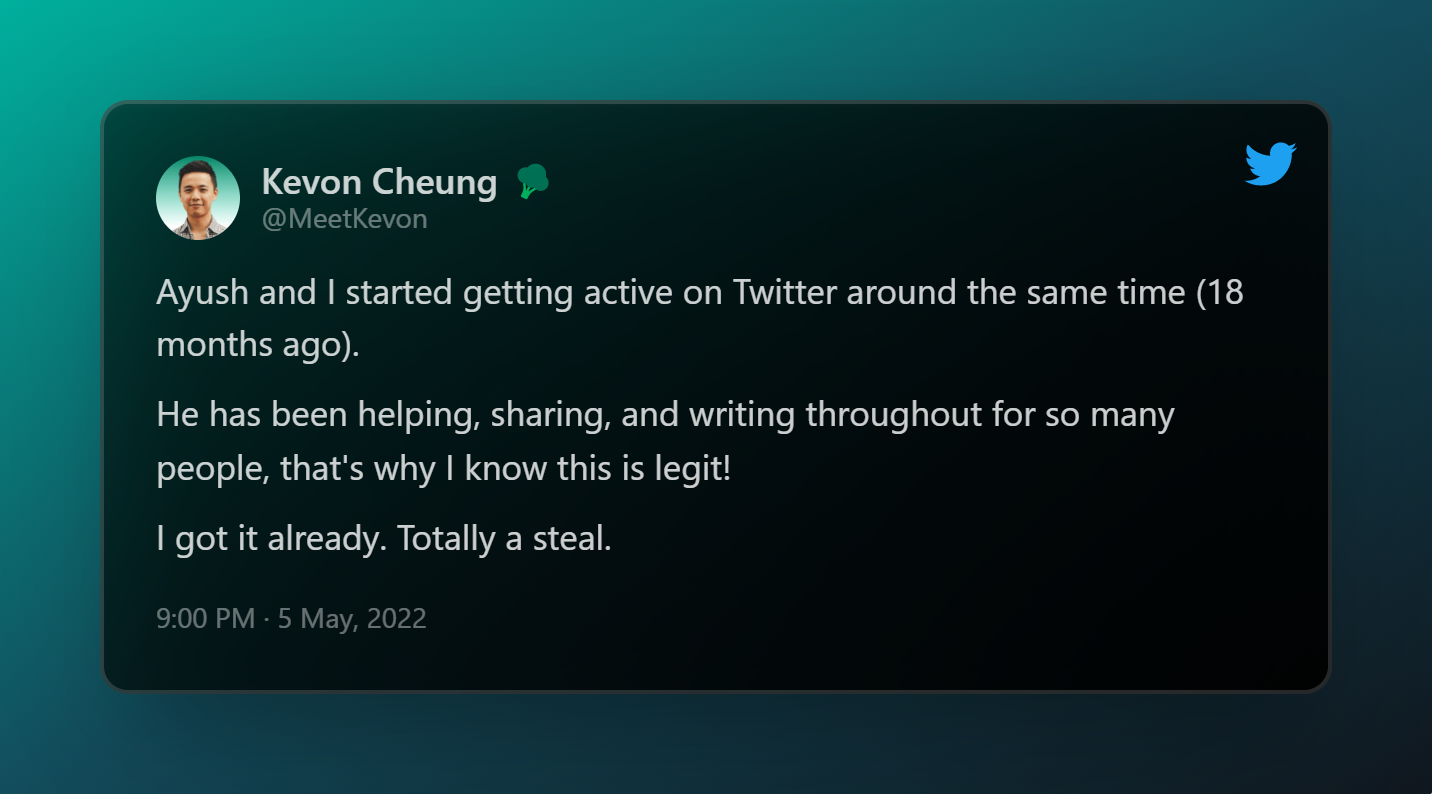Click the text "months ago)."
This screenshot has height=794, width=1432.
click(x=257, y=344)
